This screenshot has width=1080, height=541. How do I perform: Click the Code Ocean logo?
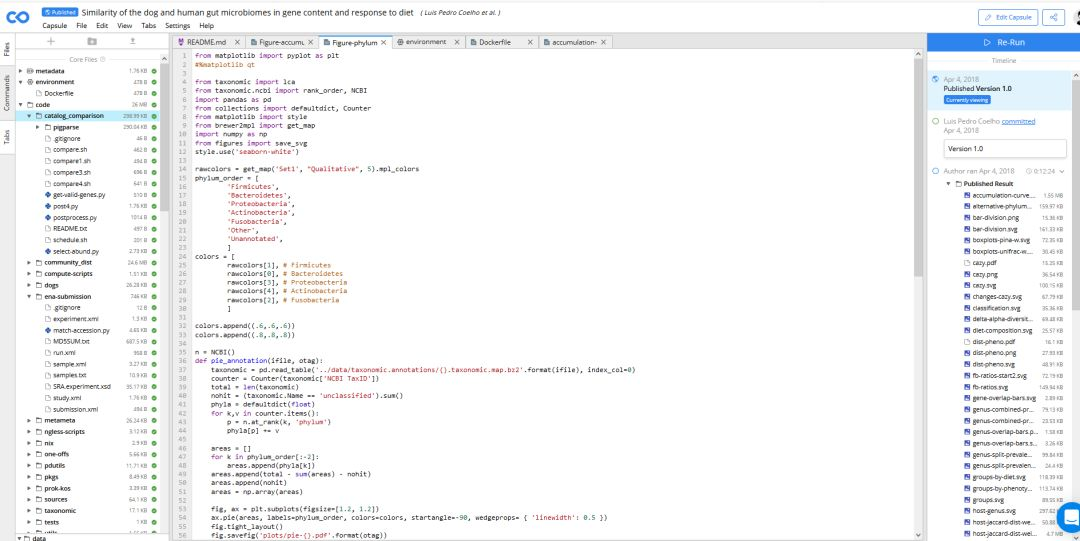click(18, 17)
